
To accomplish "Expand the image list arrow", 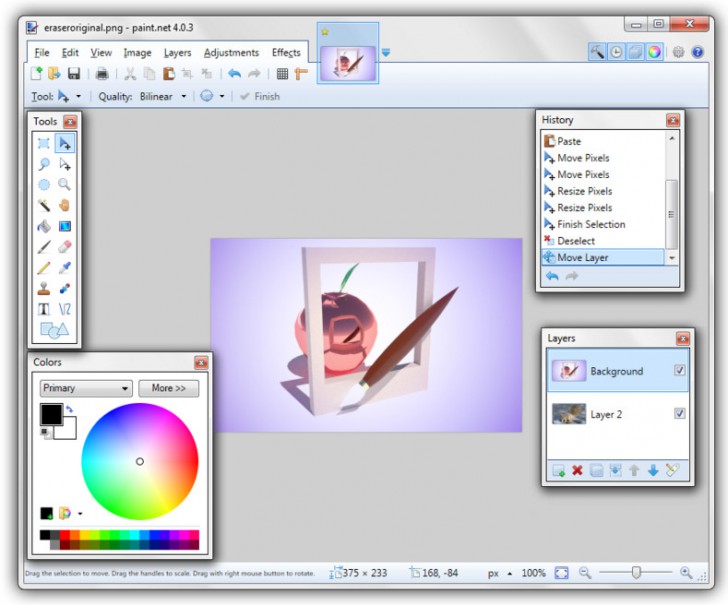I will 386,53.
